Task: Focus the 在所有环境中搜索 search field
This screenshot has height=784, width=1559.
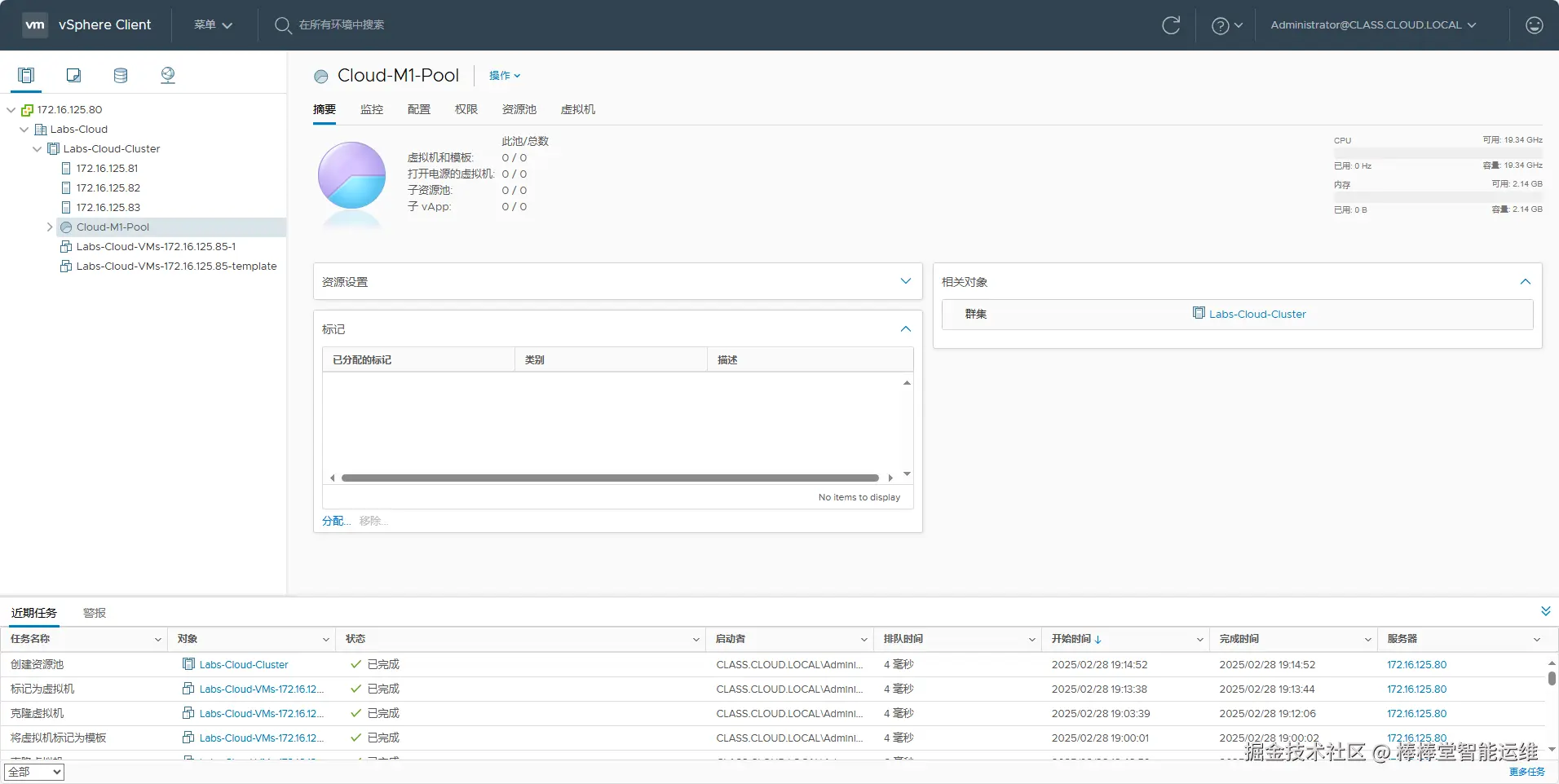Action: coord(341,25)
